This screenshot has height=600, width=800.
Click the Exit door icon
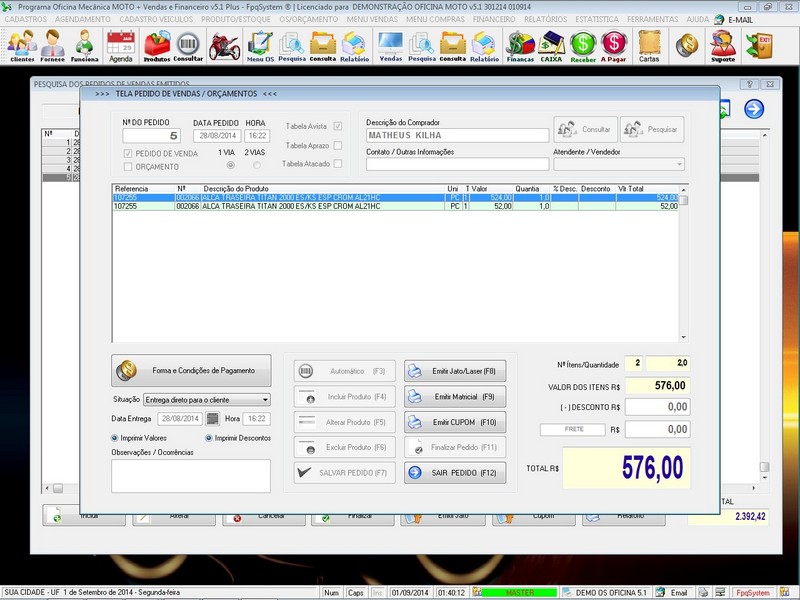click(759, 45)
